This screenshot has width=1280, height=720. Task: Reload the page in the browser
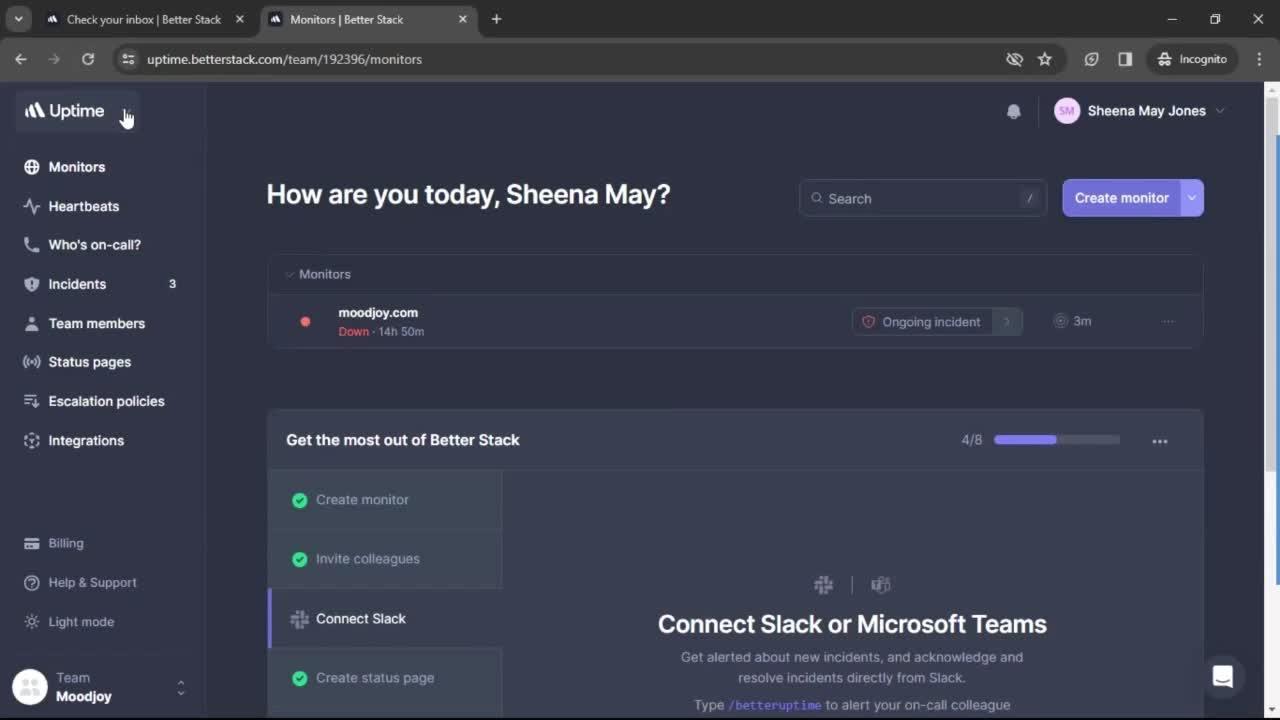(88, 59)
